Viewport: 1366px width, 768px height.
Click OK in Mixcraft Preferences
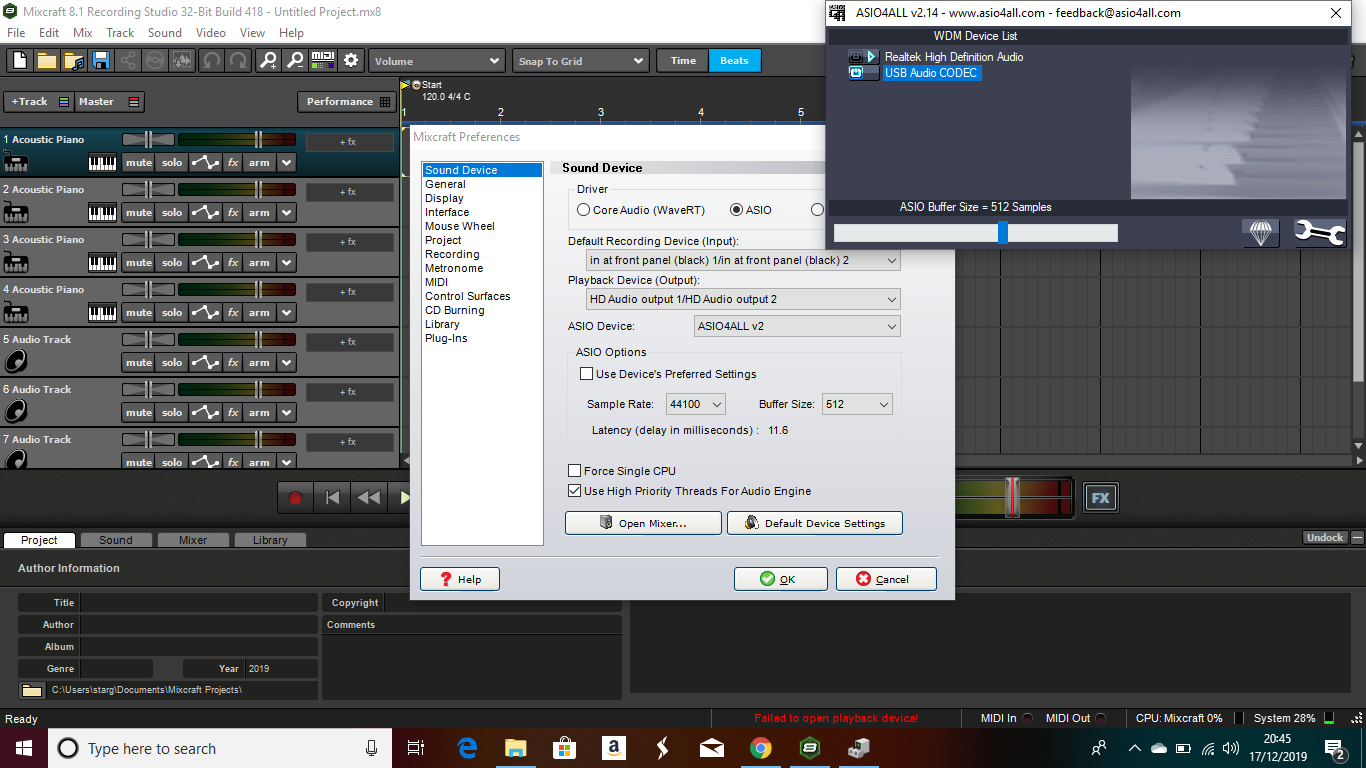coord(780,579)
